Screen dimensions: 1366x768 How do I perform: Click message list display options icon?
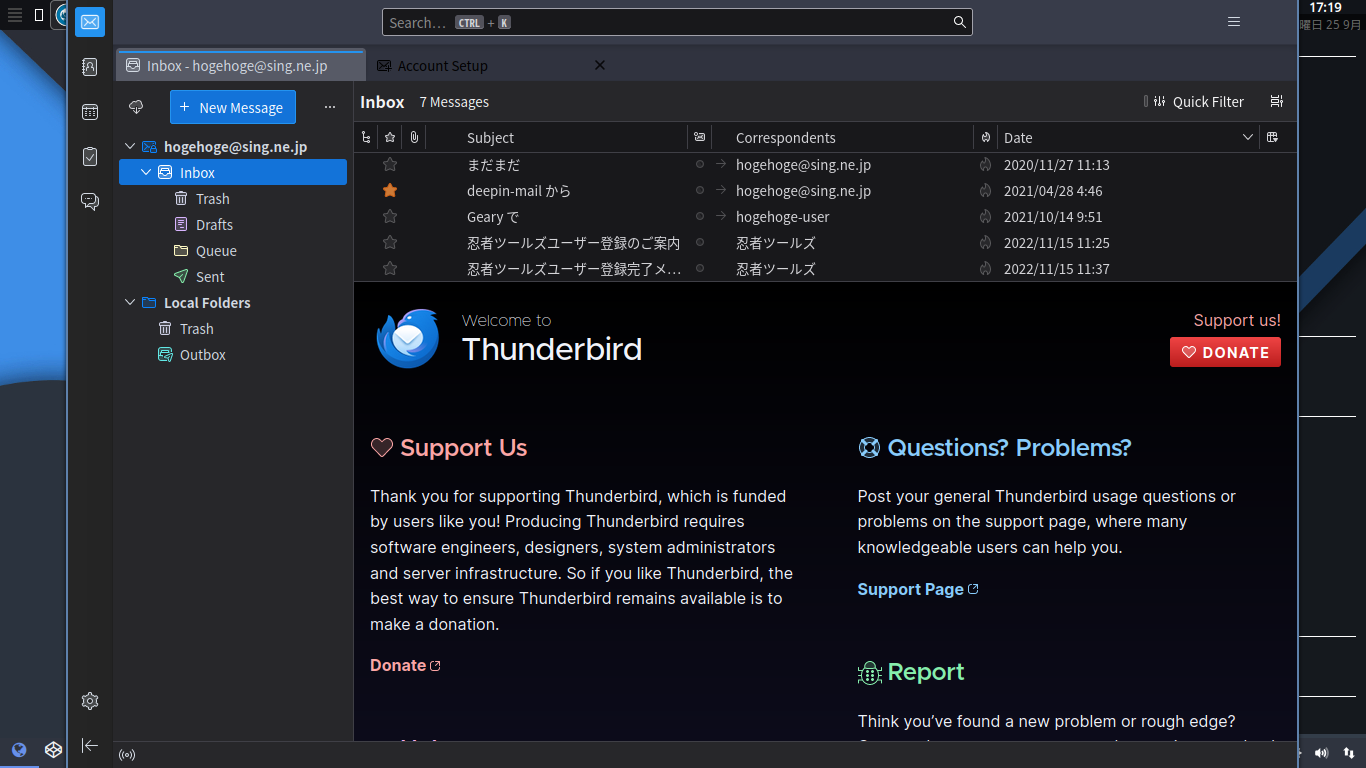pos(1276,101)
